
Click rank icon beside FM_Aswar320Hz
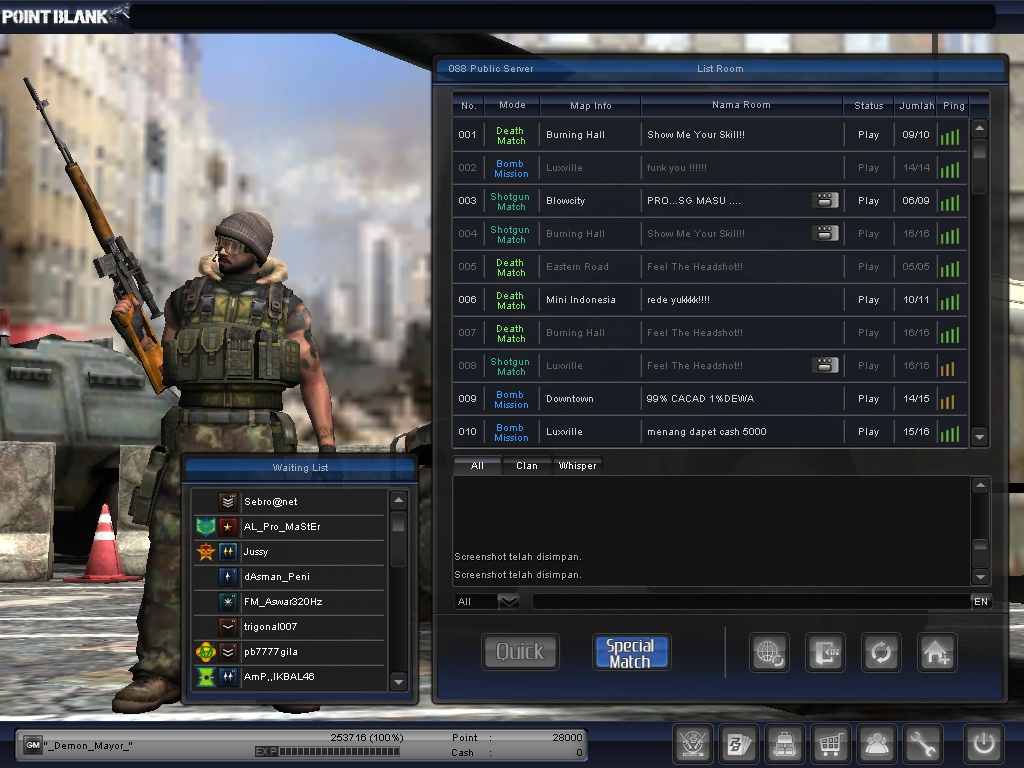227,601
